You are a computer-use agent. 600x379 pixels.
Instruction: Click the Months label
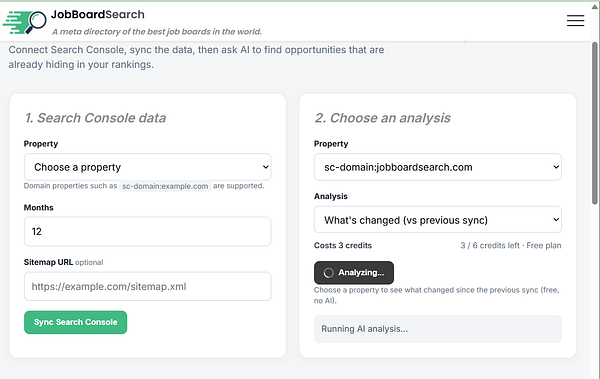[39, 207]
